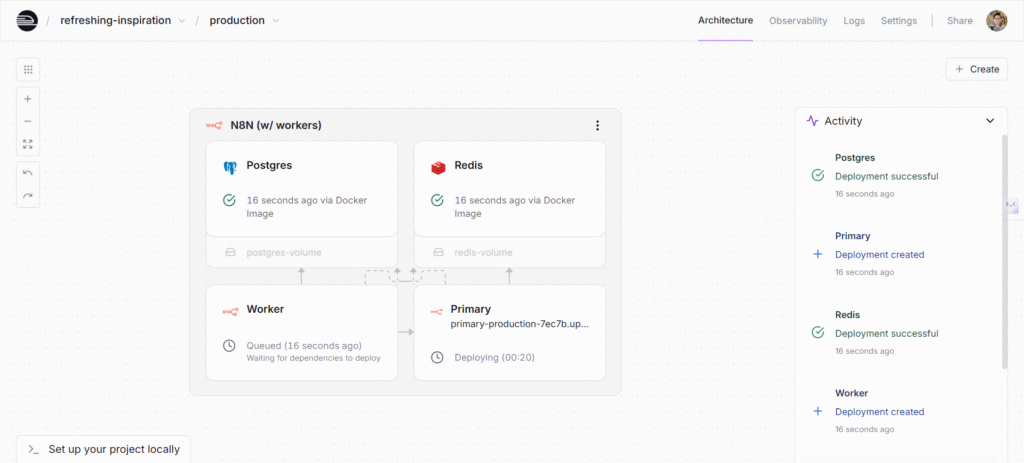The height and width of the screenshot is (463, 1024).
Task: Zoom out on the canvas
Action: point(27,121)
